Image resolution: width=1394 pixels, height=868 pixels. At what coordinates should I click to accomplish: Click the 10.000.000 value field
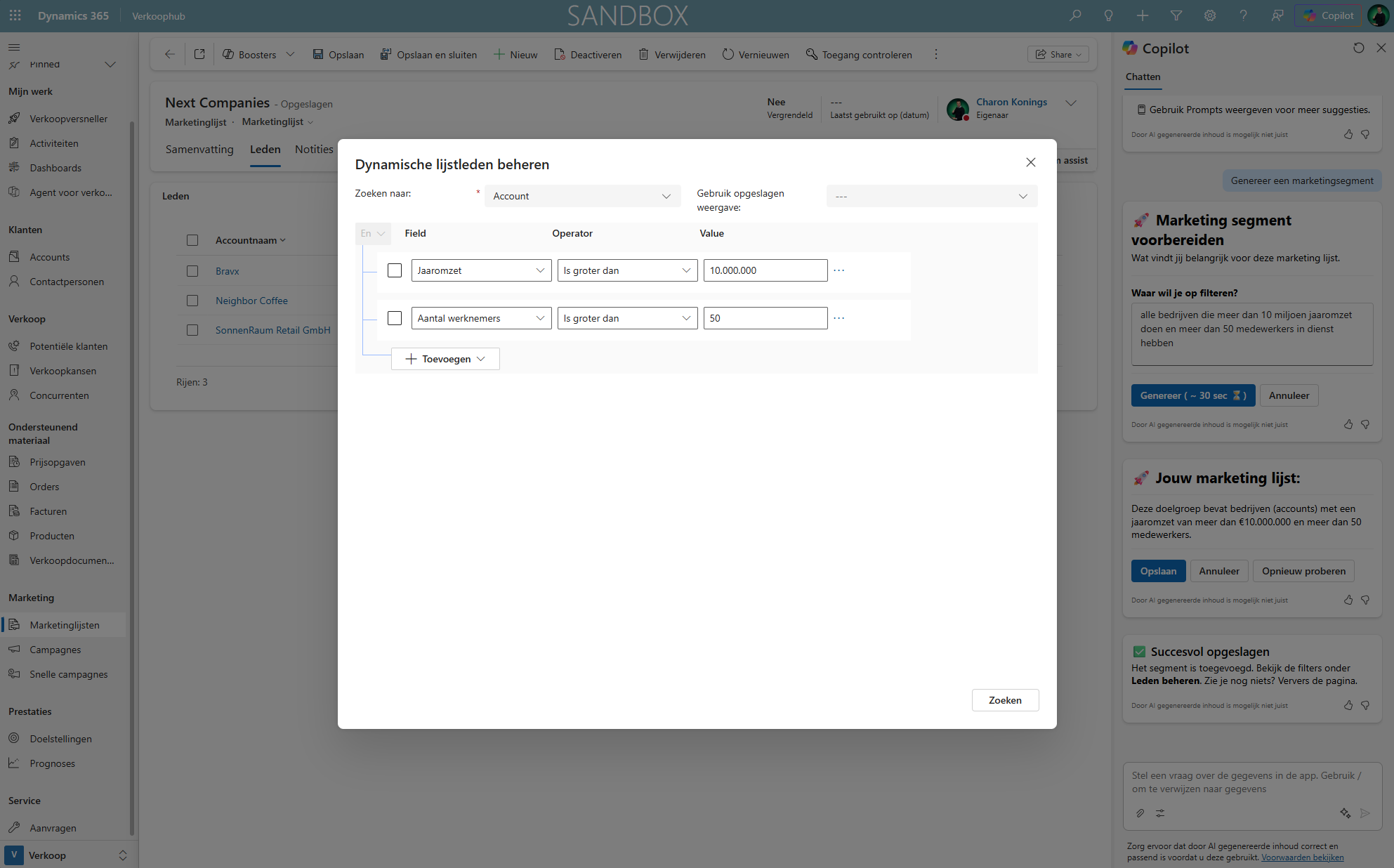(x=765, y=270)
